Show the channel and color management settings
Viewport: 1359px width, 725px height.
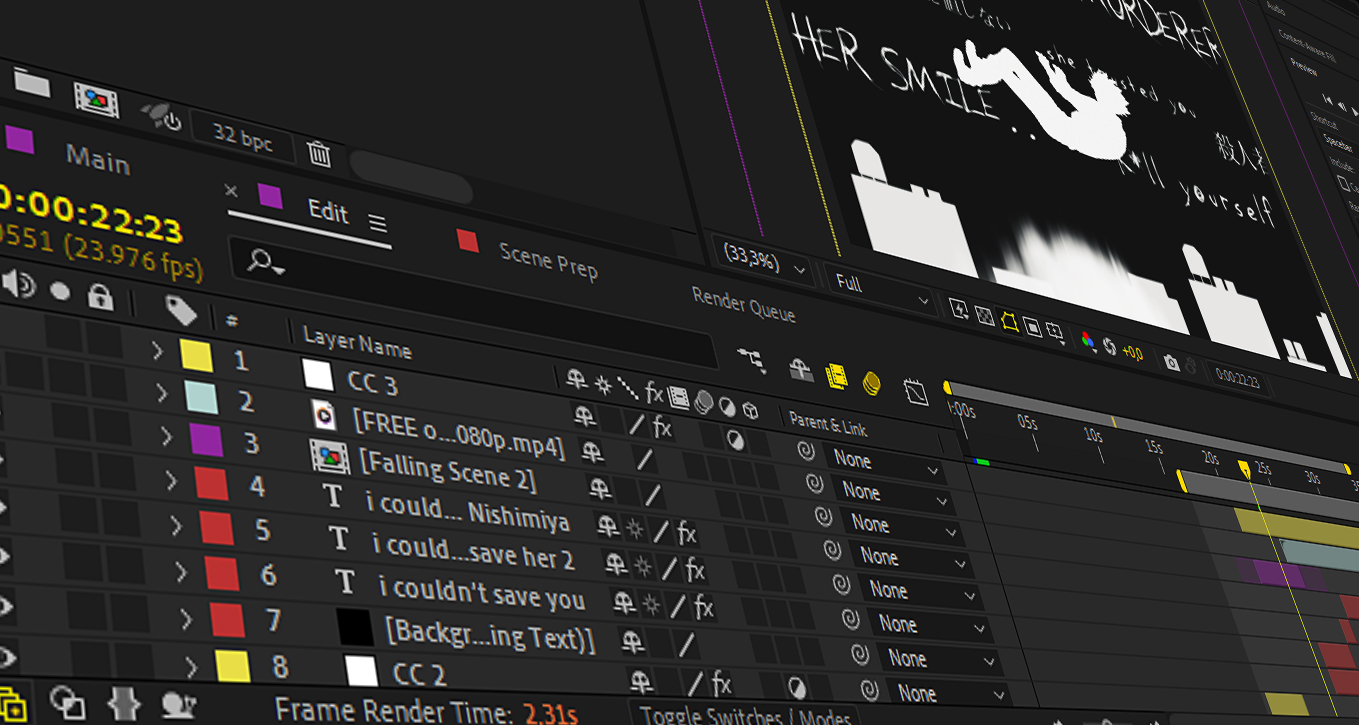(1089, 341)
